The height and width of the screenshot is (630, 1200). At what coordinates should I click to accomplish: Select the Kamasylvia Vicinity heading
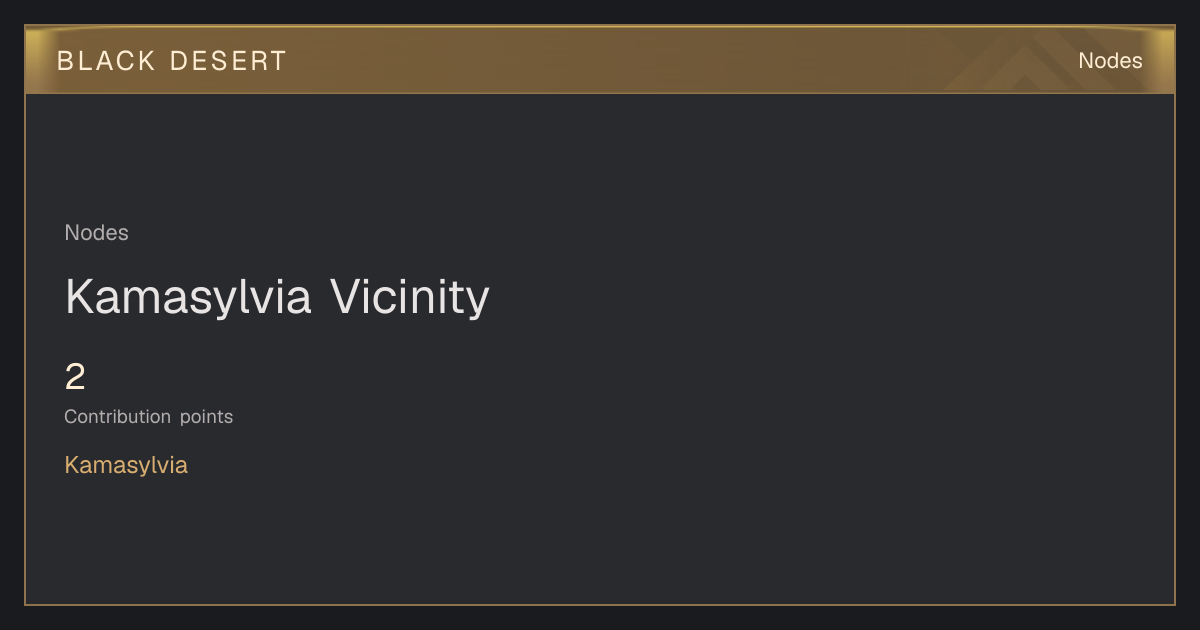pos(277,297)
